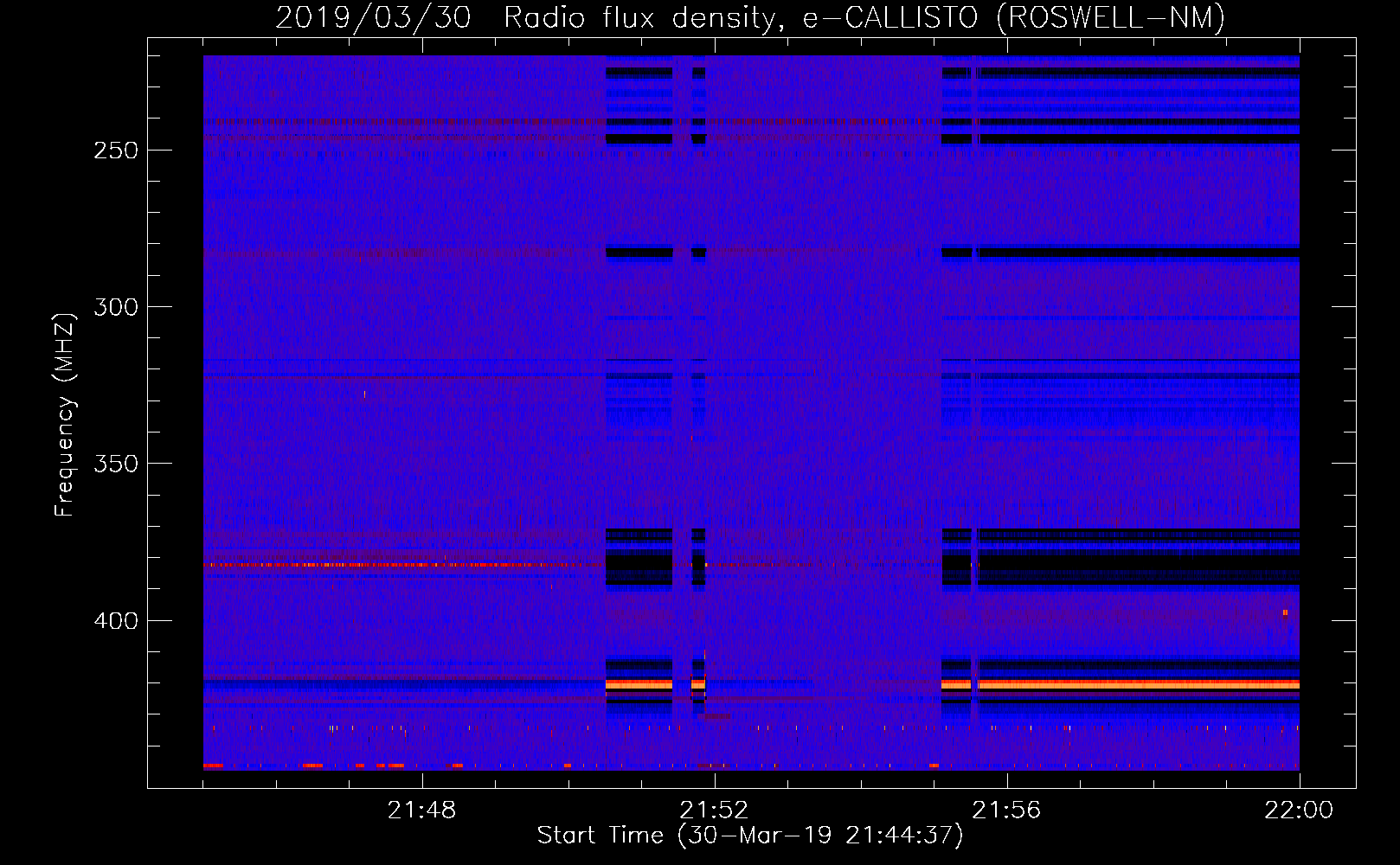Click the 300 frequency tick label
The height and width of the screenshot is (865, 1400).
pos(115,307)
